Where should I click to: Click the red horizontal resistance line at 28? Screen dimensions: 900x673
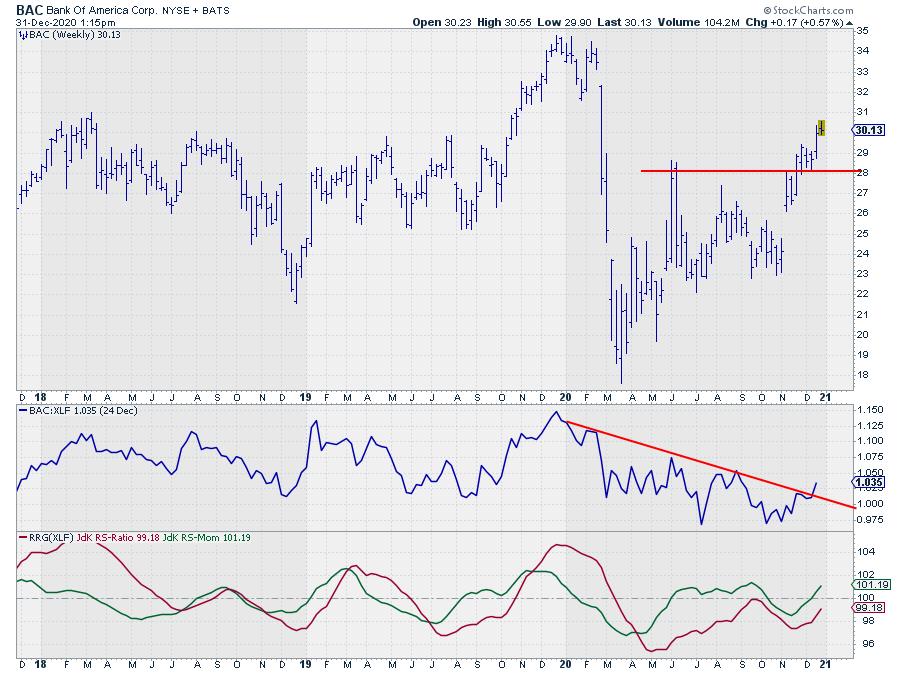[x=740, y=171]
